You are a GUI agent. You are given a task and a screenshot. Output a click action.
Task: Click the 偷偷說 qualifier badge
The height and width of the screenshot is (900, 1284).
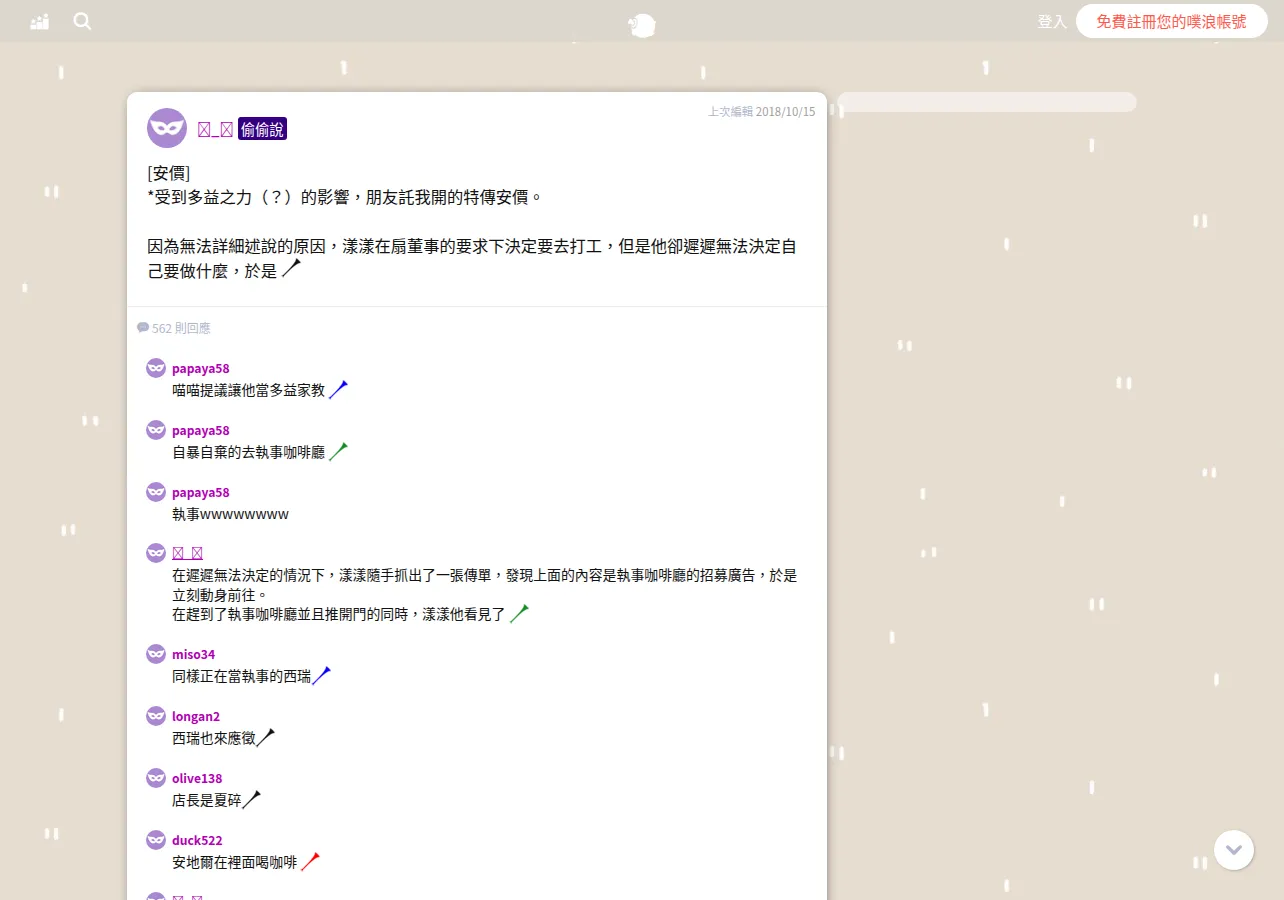tap(262, 128)
